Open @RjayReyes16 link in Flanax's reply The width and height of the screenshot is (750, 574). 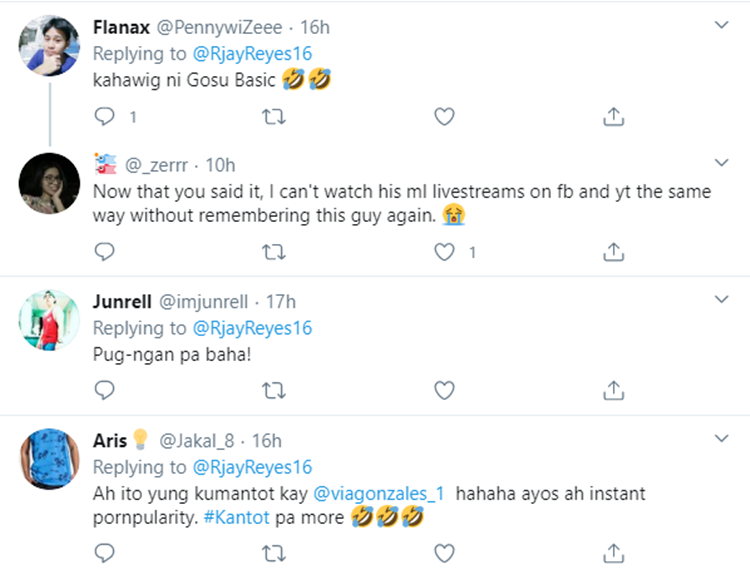click(251, 53)
